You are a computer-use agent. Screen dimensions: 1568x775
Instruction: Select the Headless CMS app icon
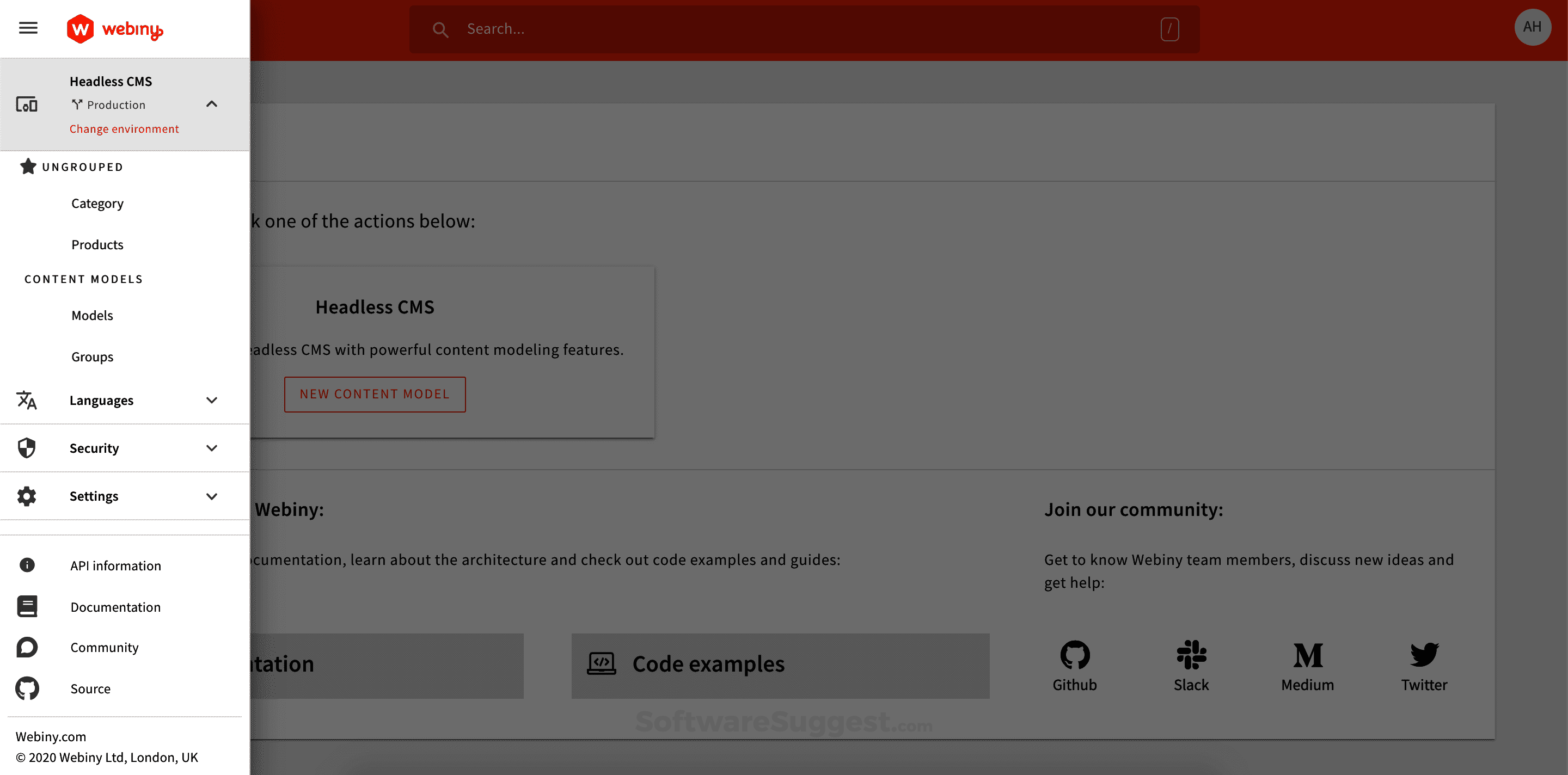point(27,104)
